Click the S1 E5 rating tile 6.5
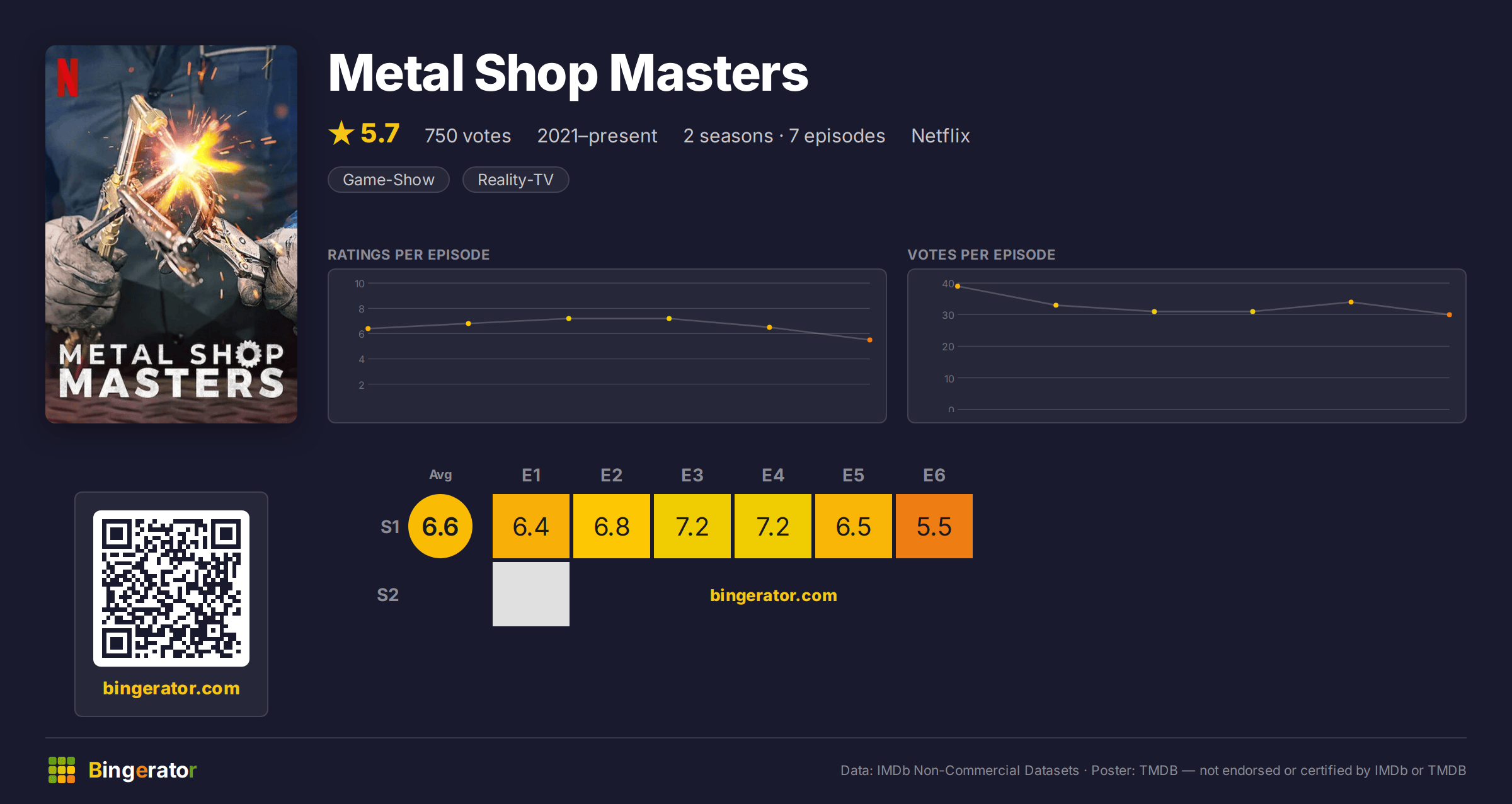1512x804 pixels. click(854, 526)
